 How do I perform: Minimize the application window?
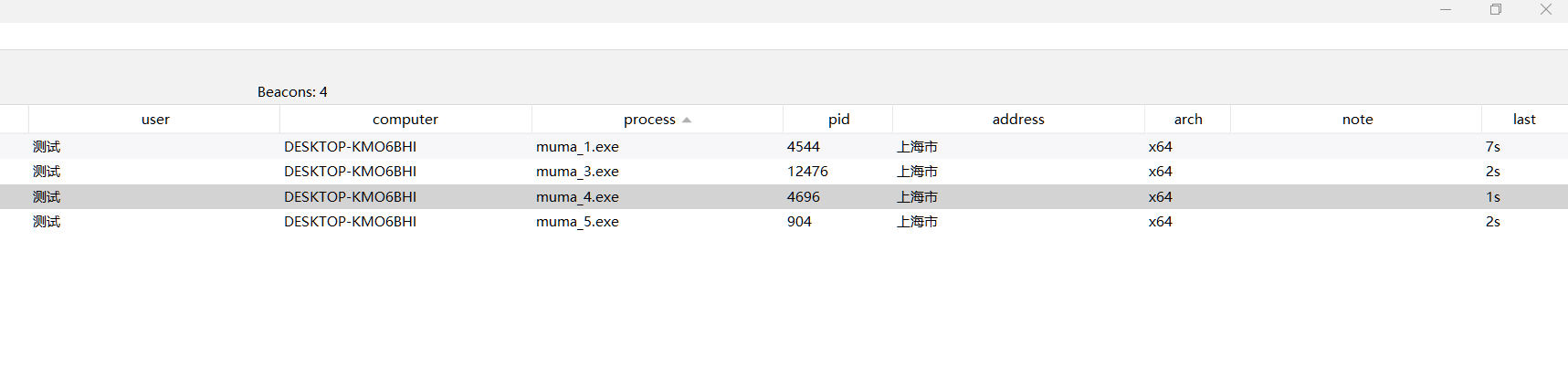click(1446, 10)
